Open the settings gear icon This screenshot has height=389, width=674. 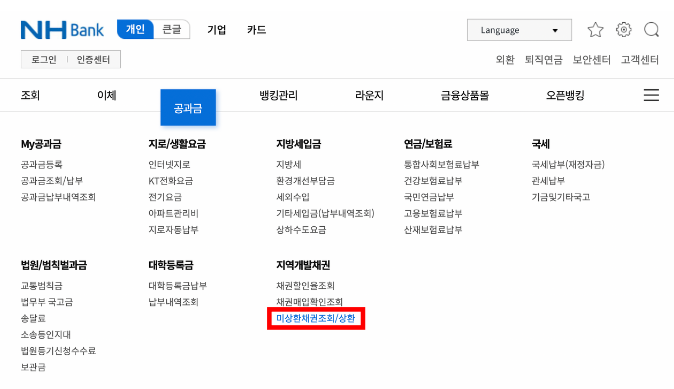[624, 30]
